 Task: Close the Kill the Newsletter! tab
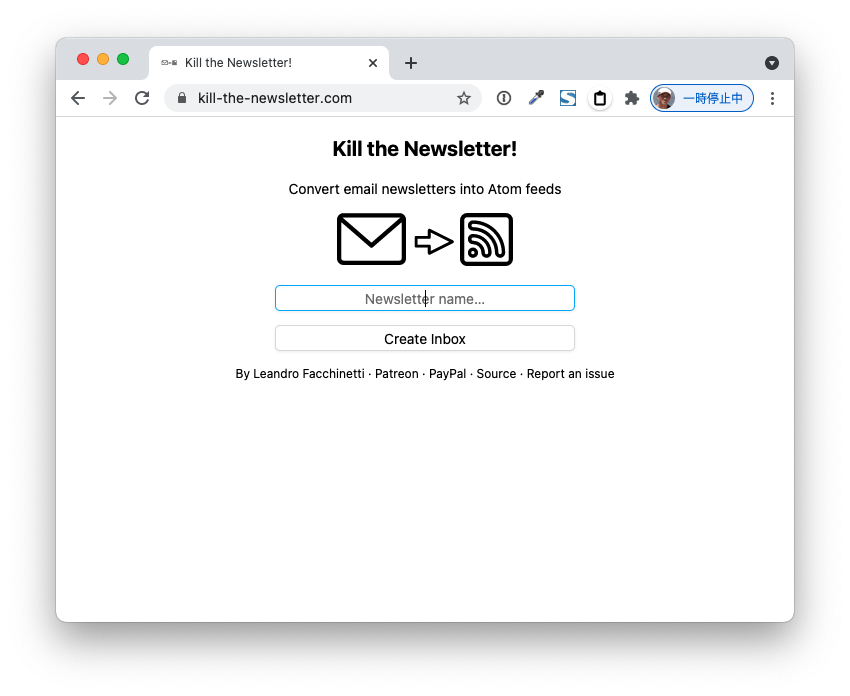pyautogui.click(x=373, y=63)
